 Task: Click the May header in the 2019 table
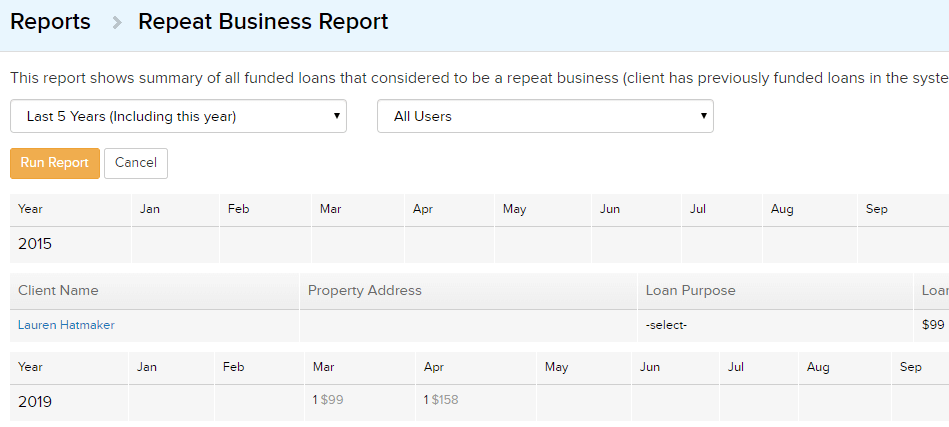(x=556, y=367)
